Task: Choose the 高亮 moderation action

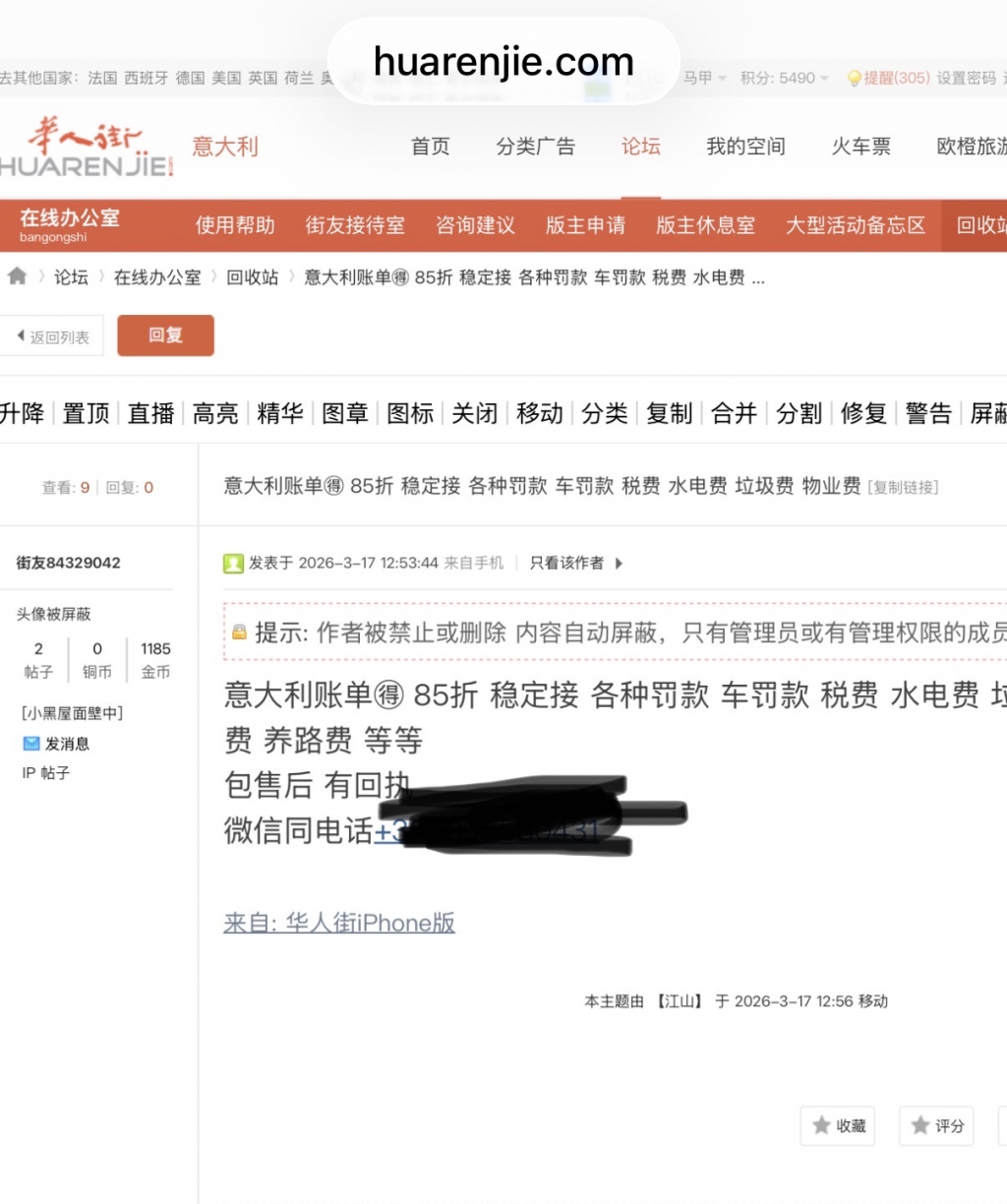Action: pos(215,413)
